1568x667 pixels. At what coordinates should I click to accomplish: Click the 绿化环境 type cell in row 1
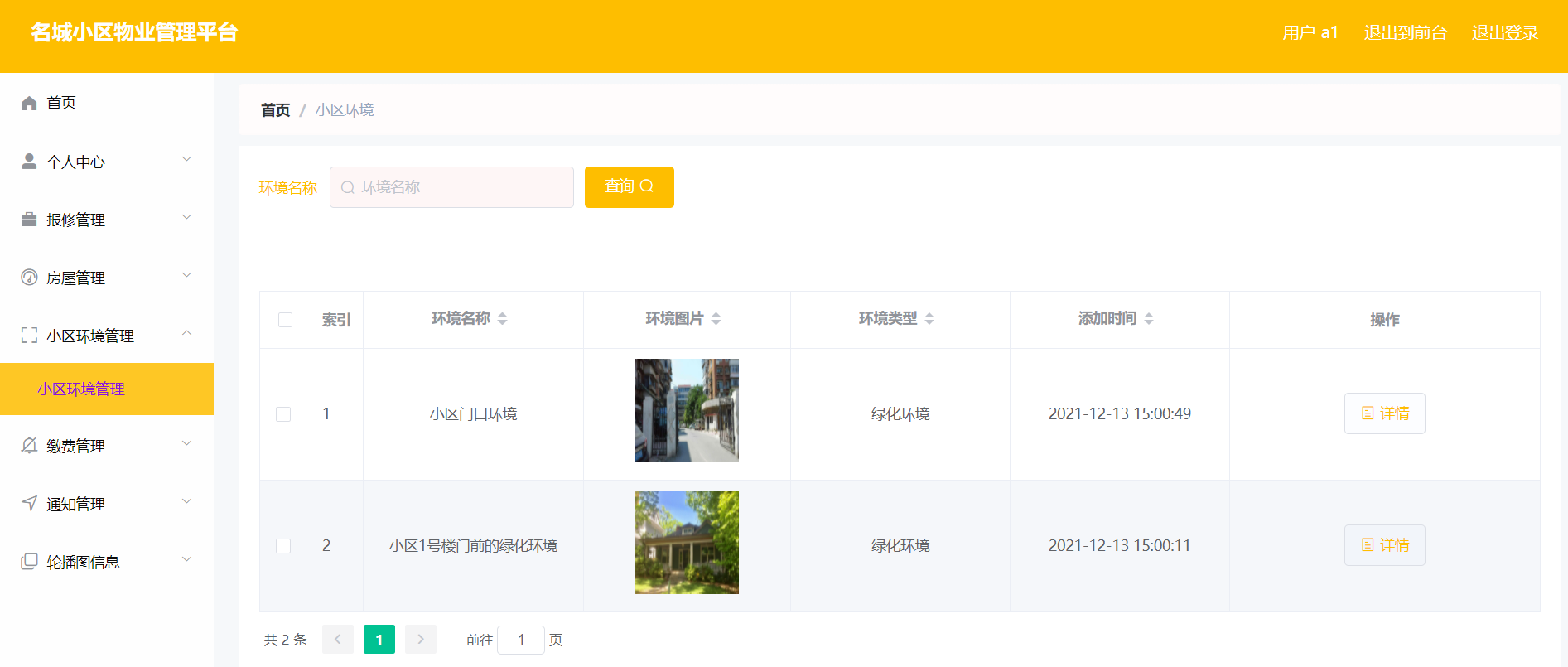pyautogui.click(x=900, y=413)
